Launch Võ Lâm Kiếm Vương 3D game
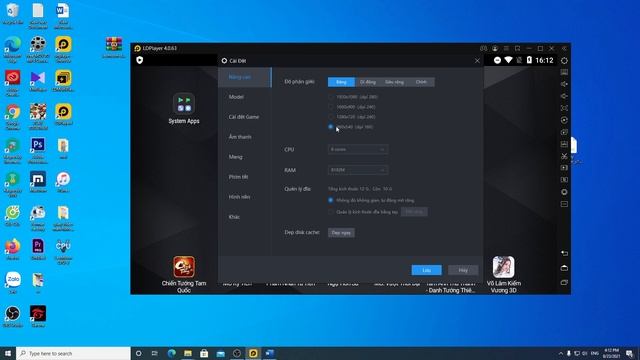640x360 pixels. (503, 274)
